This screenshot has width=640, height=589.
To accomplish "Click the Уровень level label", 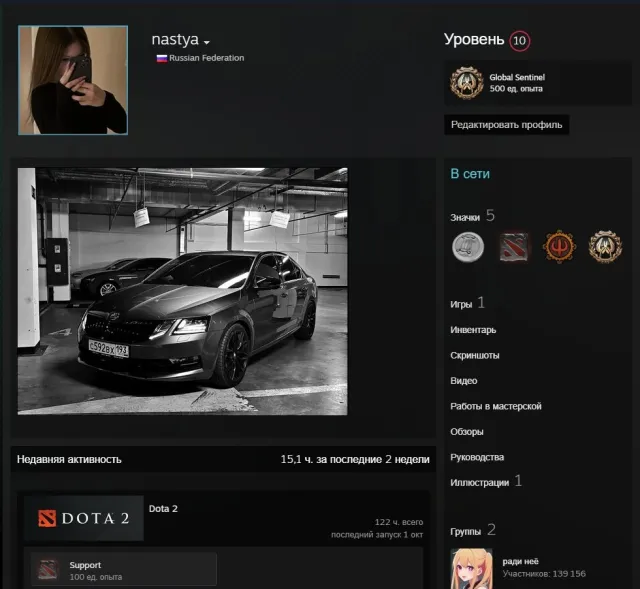I will point(474,40).
